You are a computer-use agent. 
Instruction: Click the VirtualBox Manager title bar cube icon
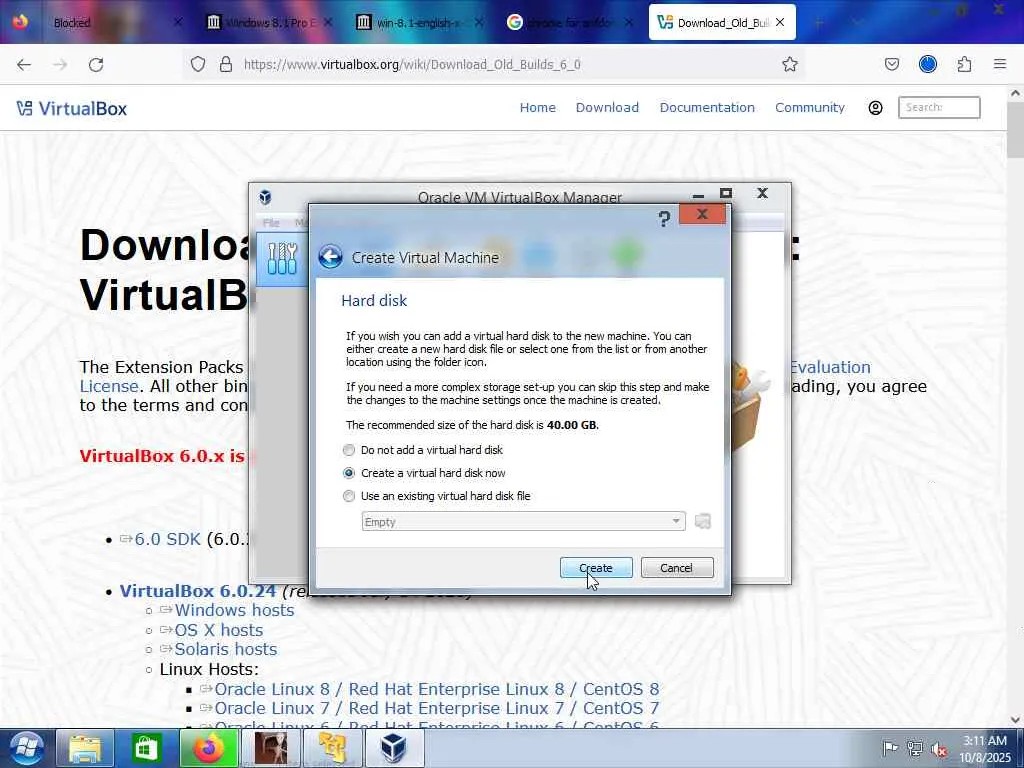coord(265,197)
